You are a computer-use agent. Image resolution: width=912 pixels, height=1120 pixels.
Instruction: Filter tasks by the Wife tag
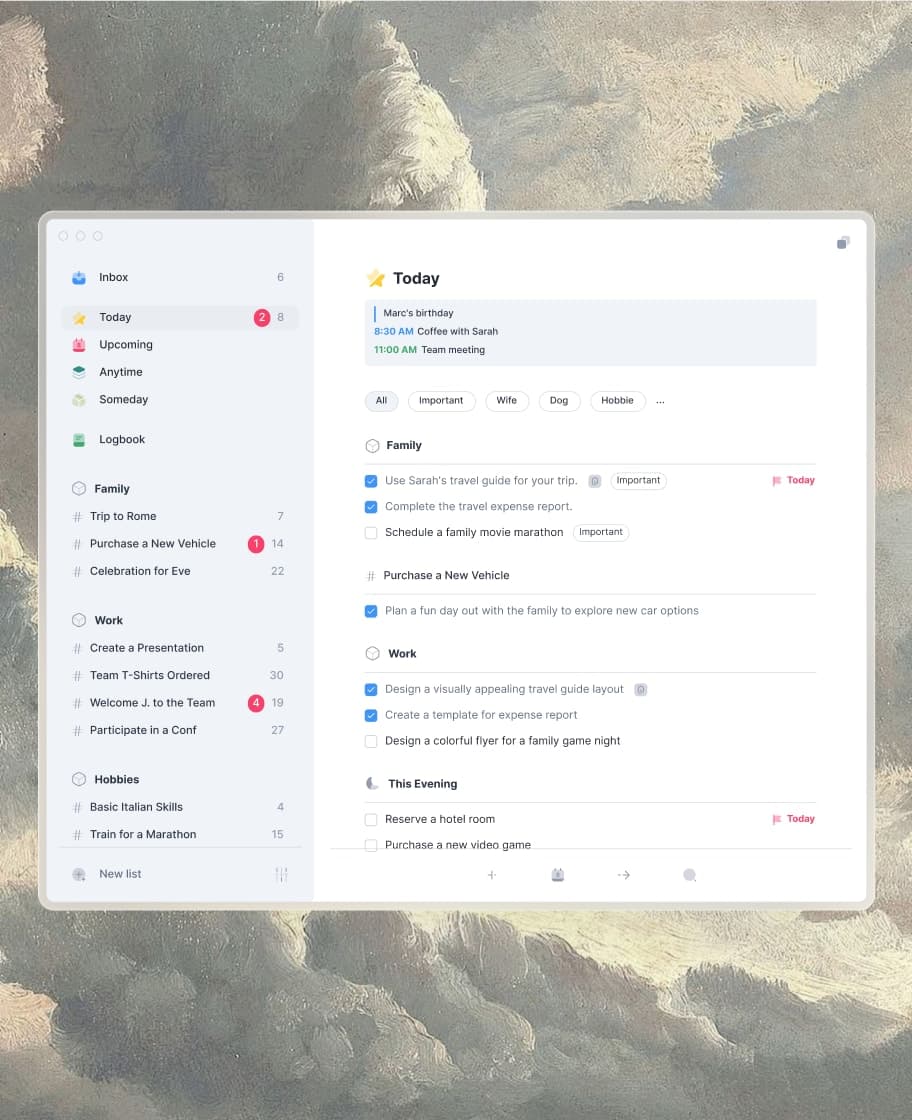(507, 401)
